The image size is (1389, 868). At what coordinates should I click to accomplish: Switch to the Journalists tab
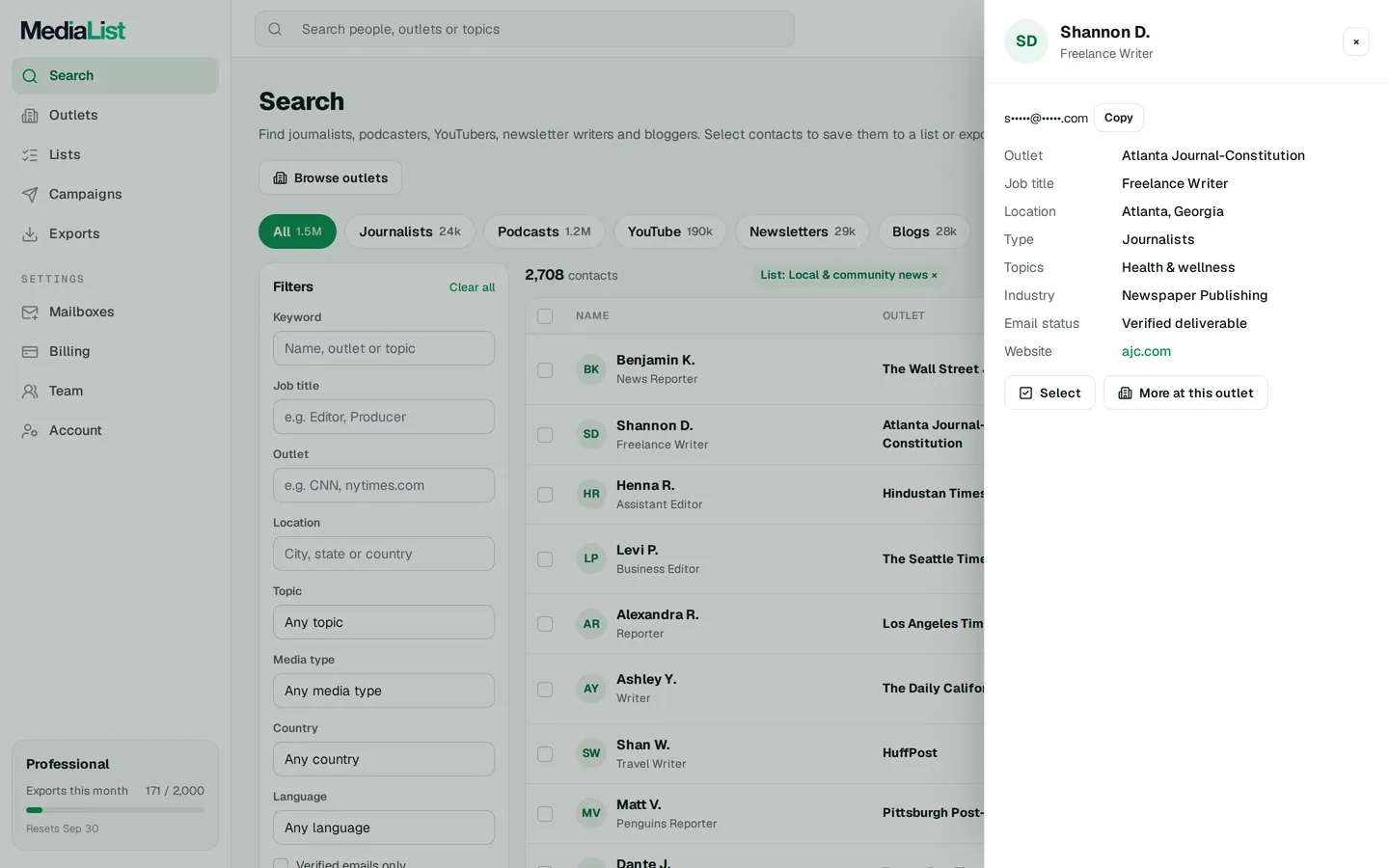pos(410,231)
